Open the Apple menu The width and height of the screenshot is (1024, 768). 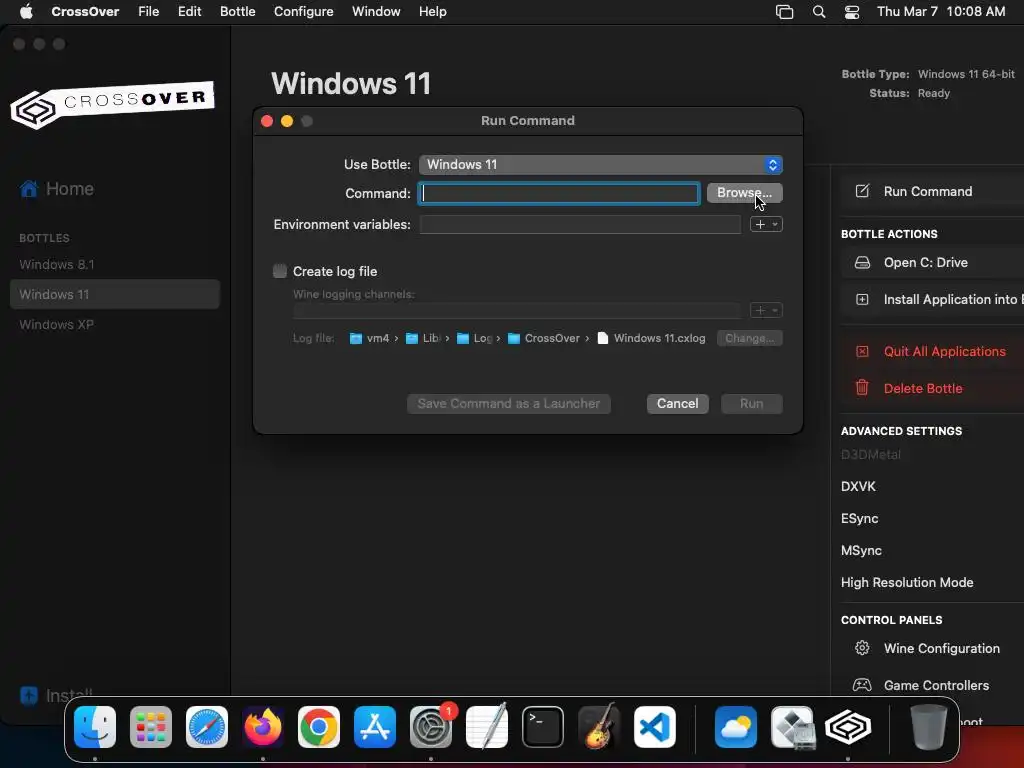(26, 12)
